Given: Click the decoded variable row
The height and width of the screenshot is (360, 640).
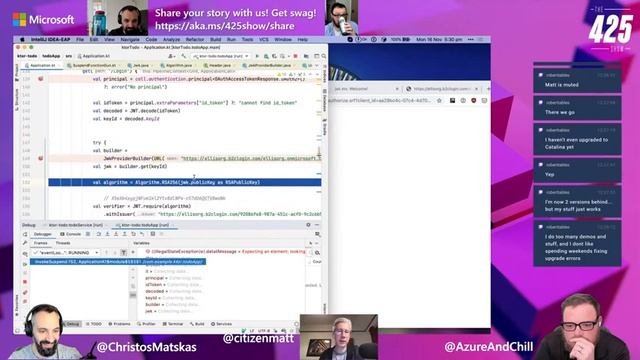Looking at the screenshot, I should point(172,291).
